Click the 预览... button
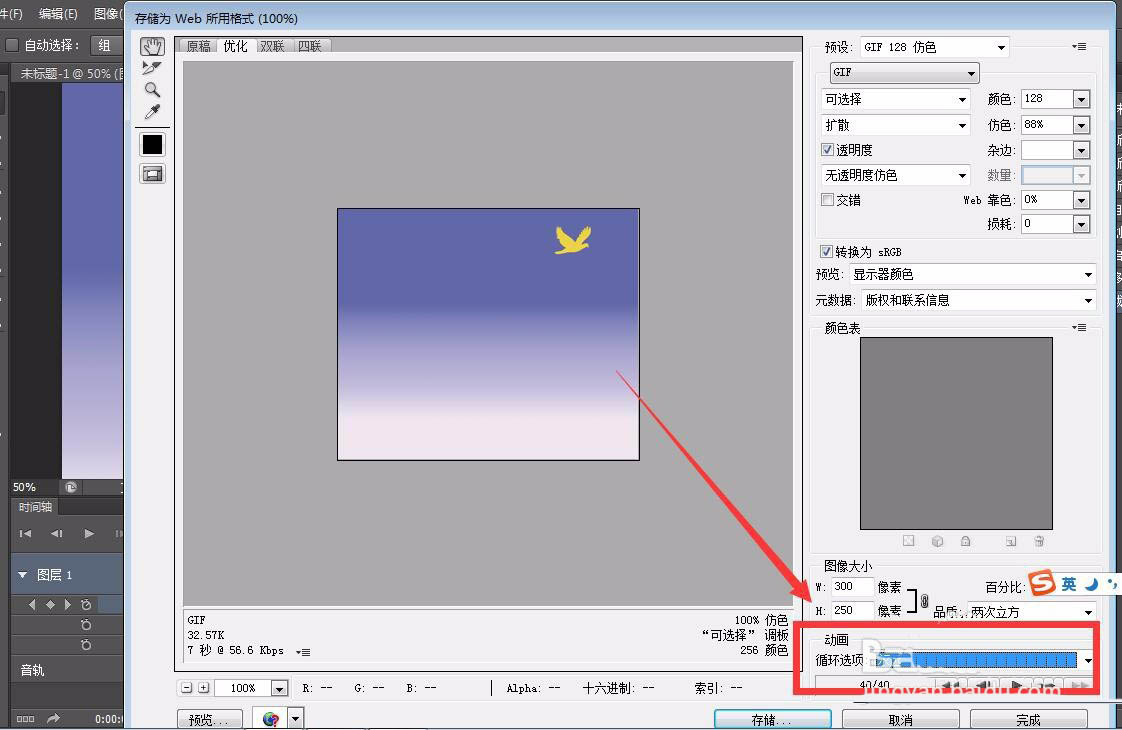 pos(210,719)
